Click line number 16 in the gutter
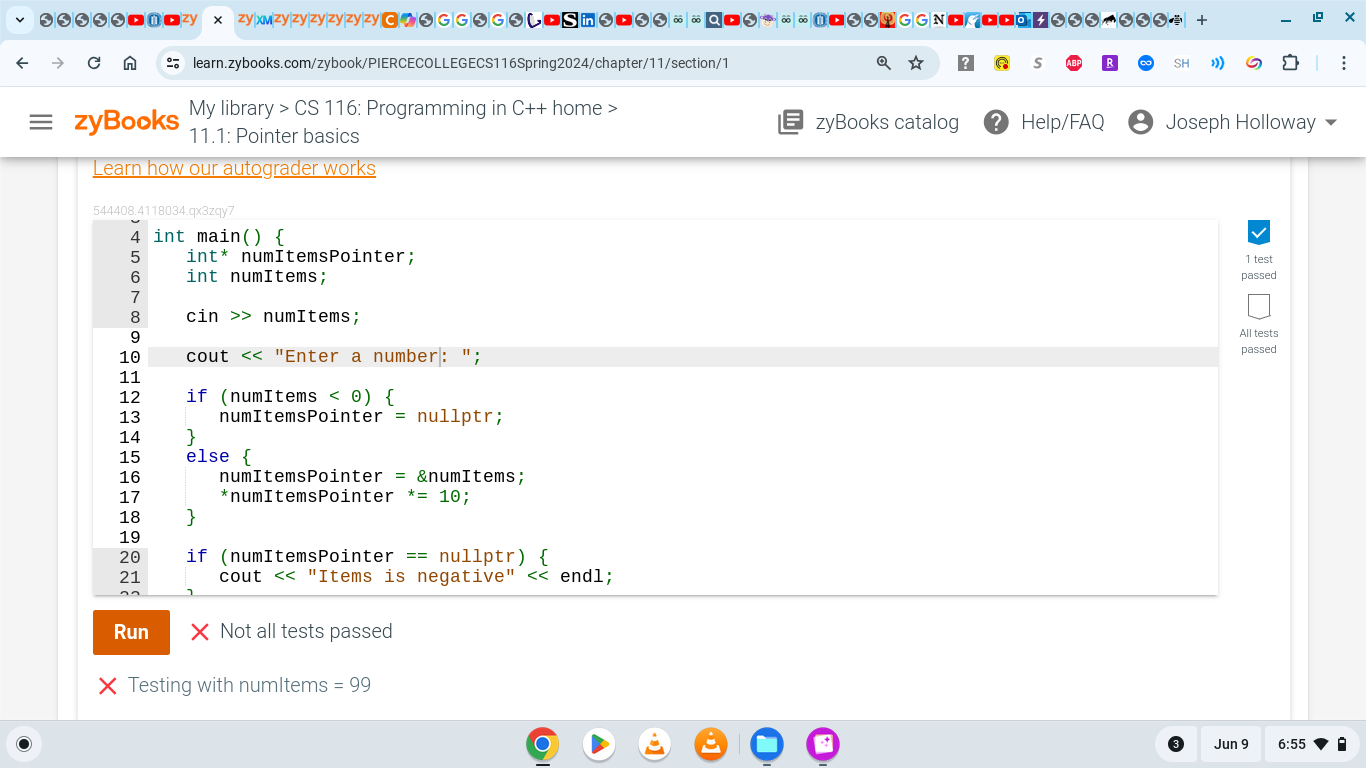1366x768 pixels. 129,477
